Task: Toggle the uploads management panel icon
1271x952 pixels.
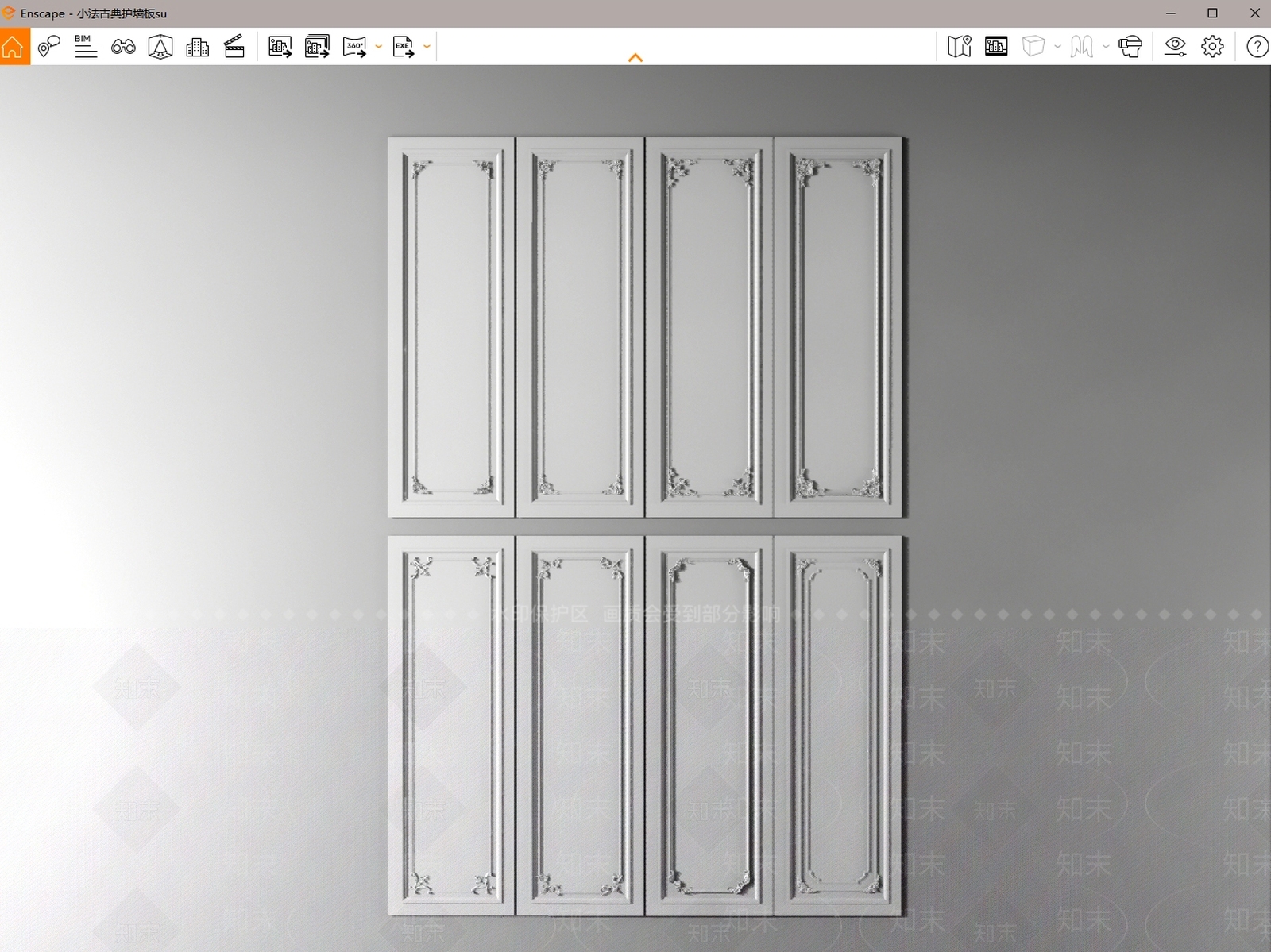Action: pos(996,47)
